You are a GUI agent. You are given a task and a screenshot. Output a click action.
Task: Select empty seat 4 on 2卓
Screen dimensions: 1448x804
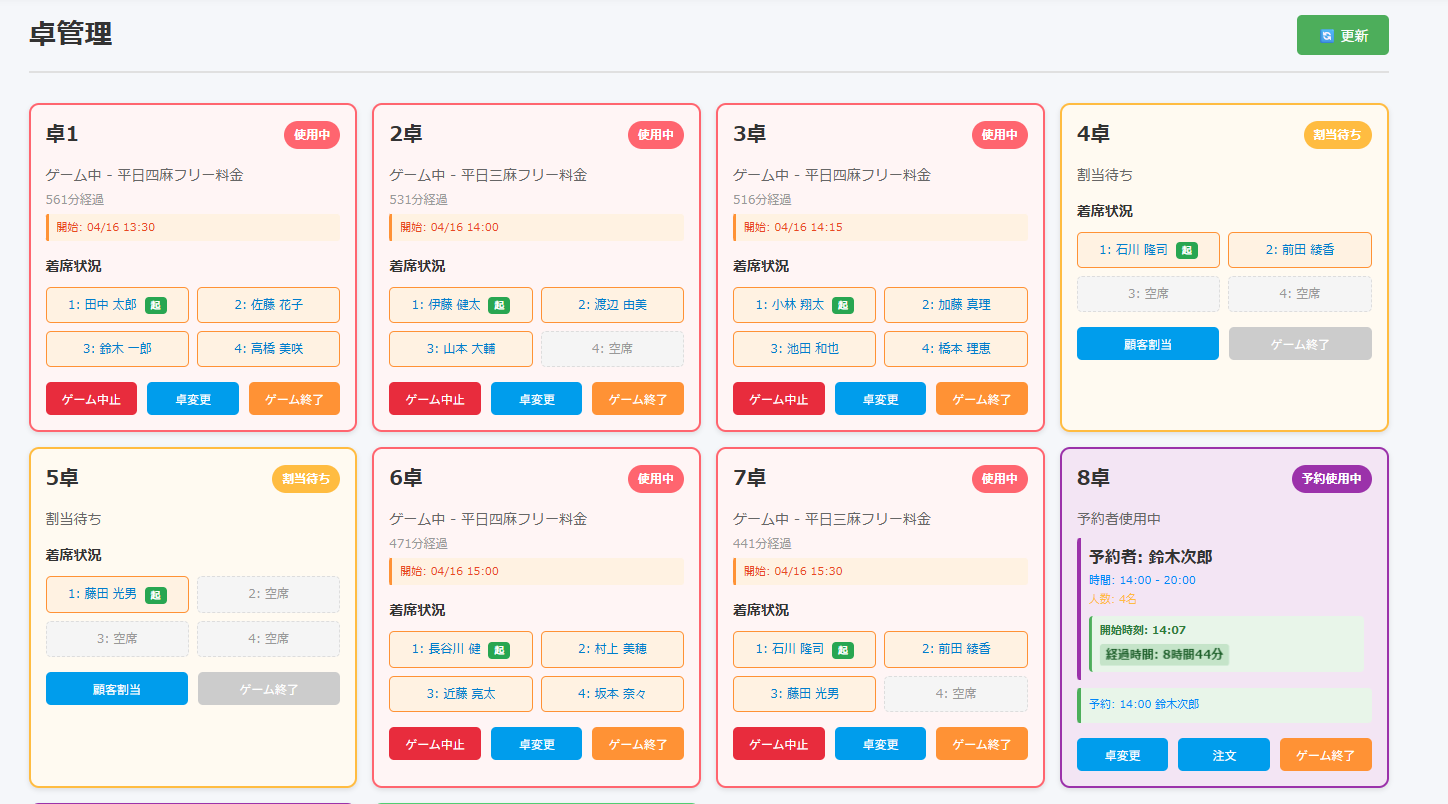pos(612,349)
